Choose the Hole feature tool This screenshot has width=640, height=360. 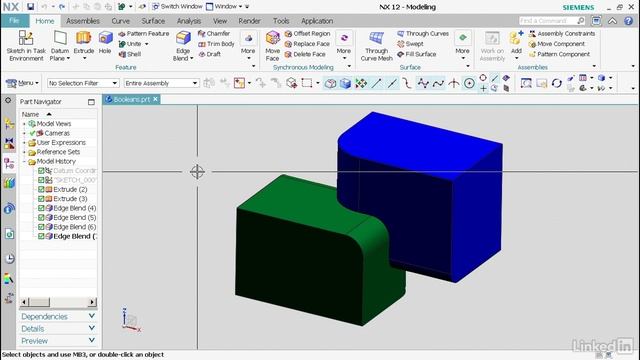pyautogui.click(x=105, y=43)
